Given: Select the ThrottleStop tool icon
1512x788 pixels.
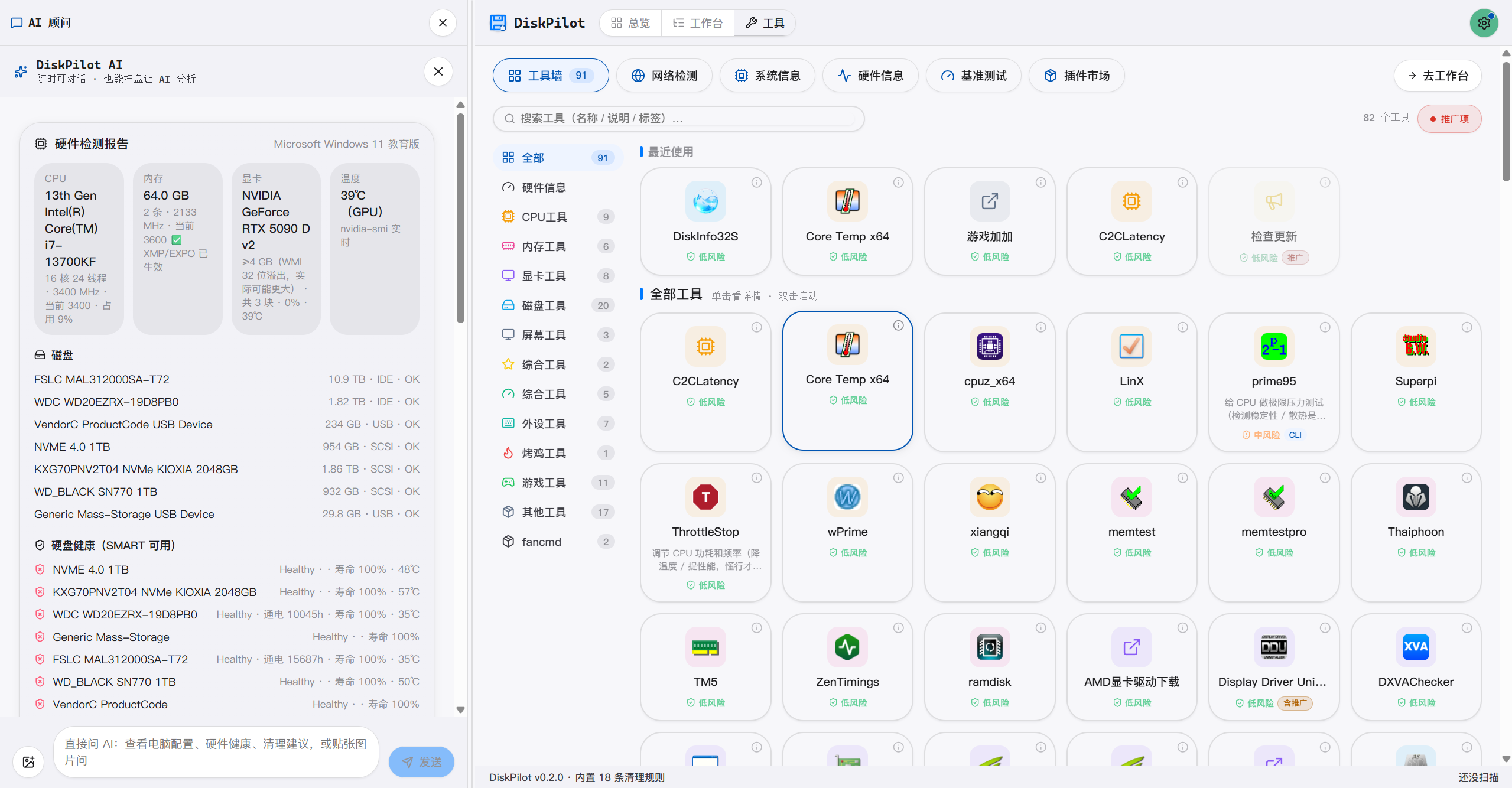Looking at the screenshot, I should (705, 497).
